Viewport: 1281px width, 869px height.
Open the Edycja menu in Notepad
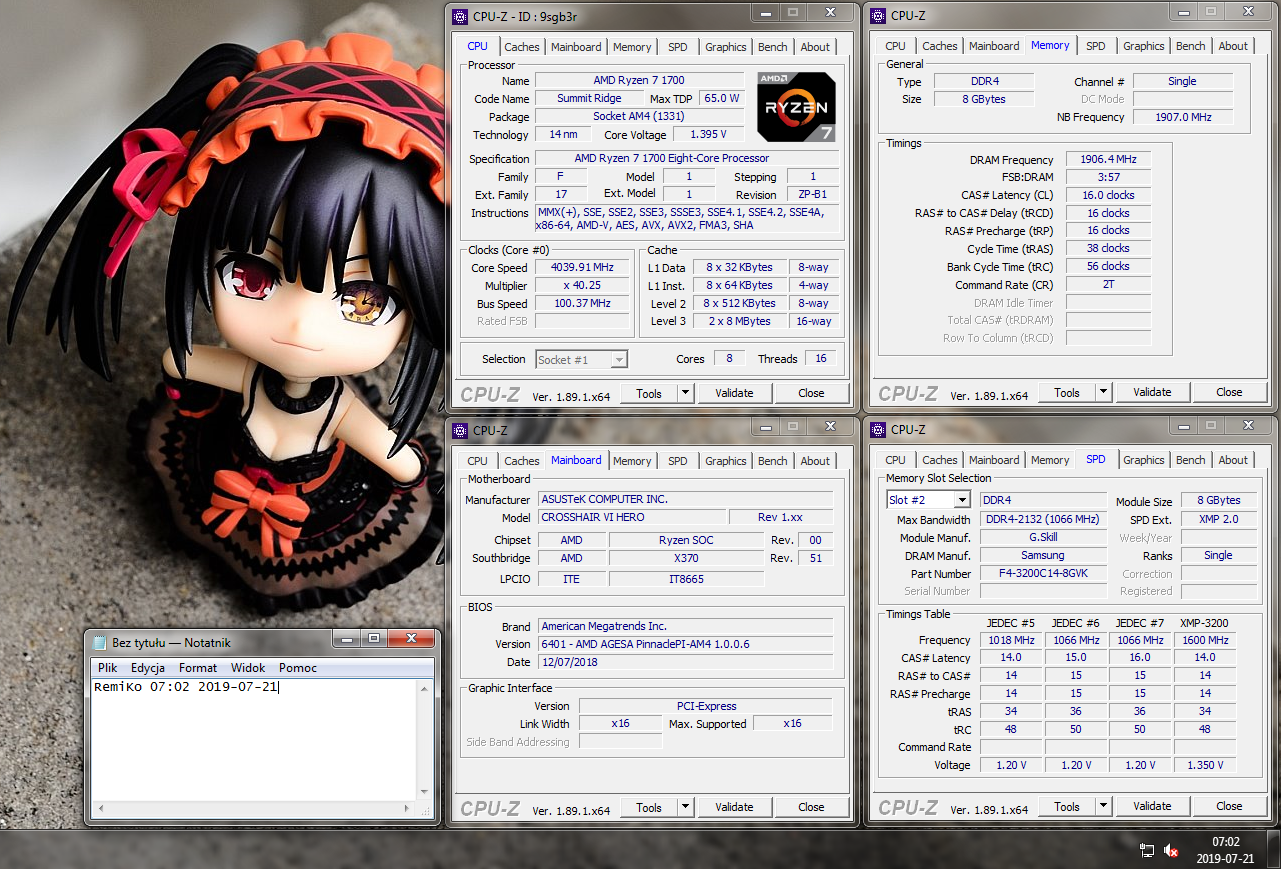[x=148, y=668]
